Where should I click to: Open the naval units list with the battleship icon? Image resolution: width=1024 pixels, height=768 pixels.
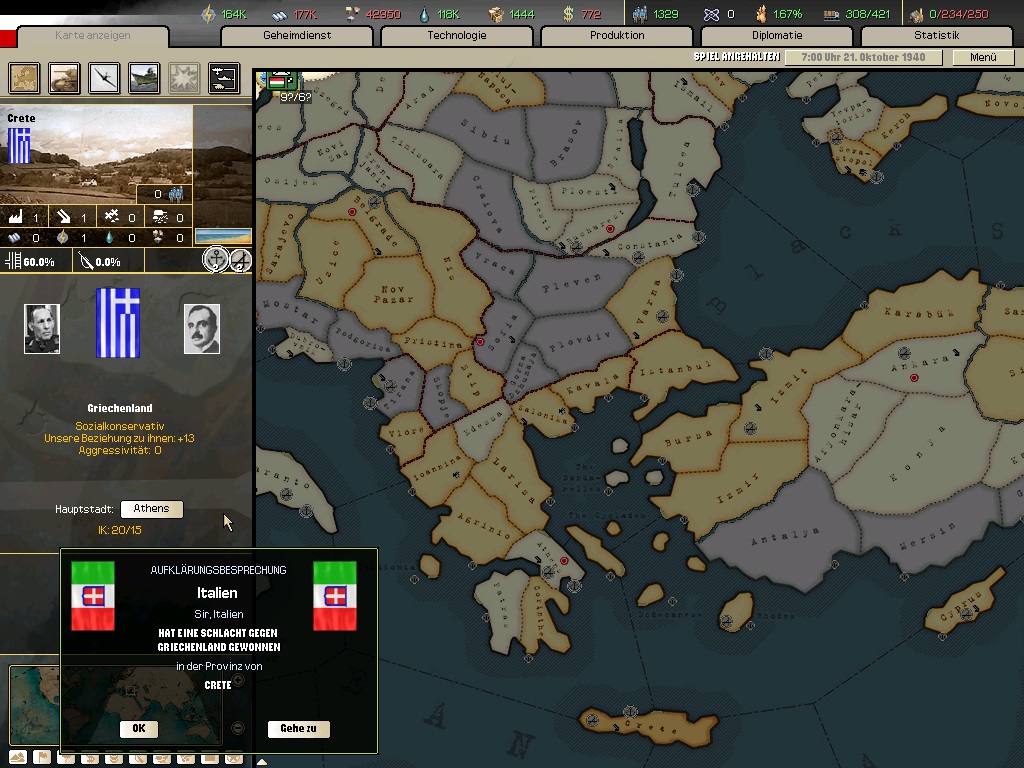point(144,77)
